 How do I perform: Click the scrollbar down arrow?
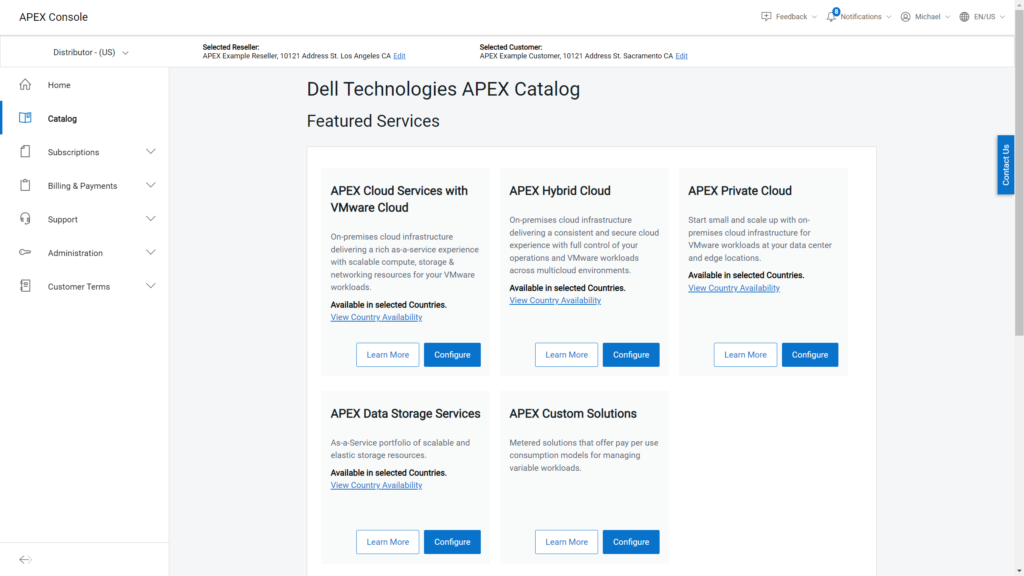pyautogui.click(x=1019, y=571)
